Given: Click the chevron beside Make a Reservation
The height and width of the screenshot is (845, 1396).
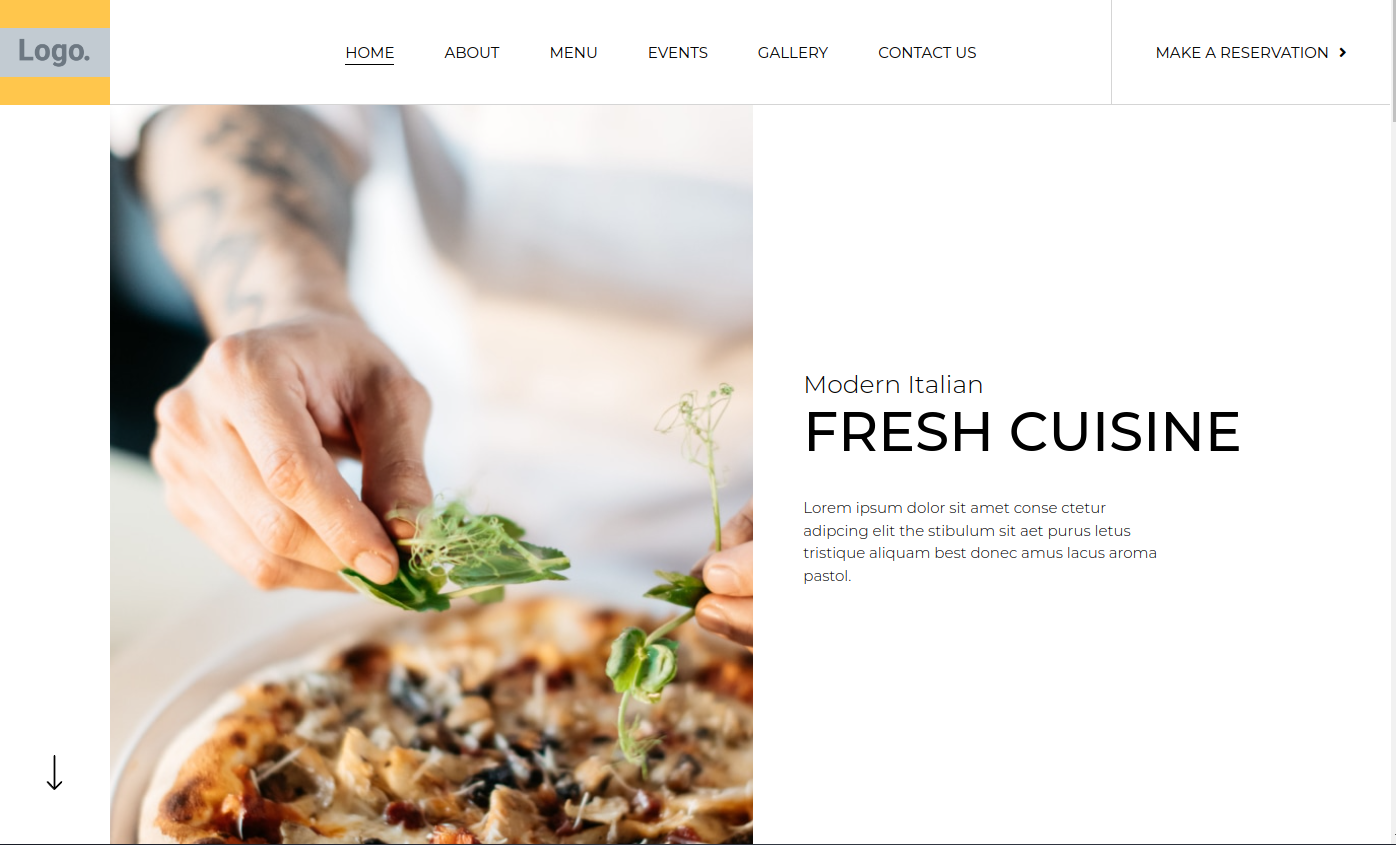Looking at the screenshot, I should 1343,53.
